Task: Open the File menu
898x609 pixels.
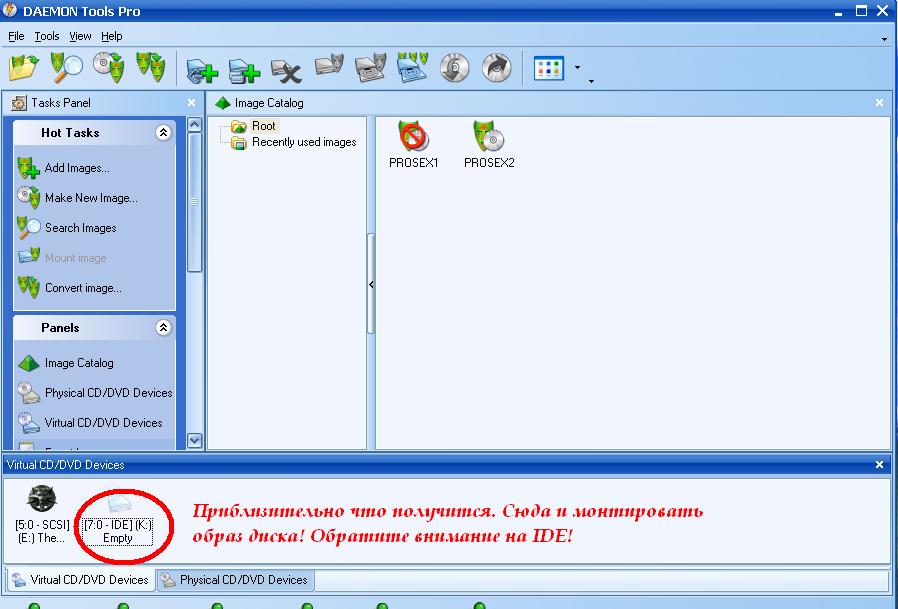Action: 16,36
